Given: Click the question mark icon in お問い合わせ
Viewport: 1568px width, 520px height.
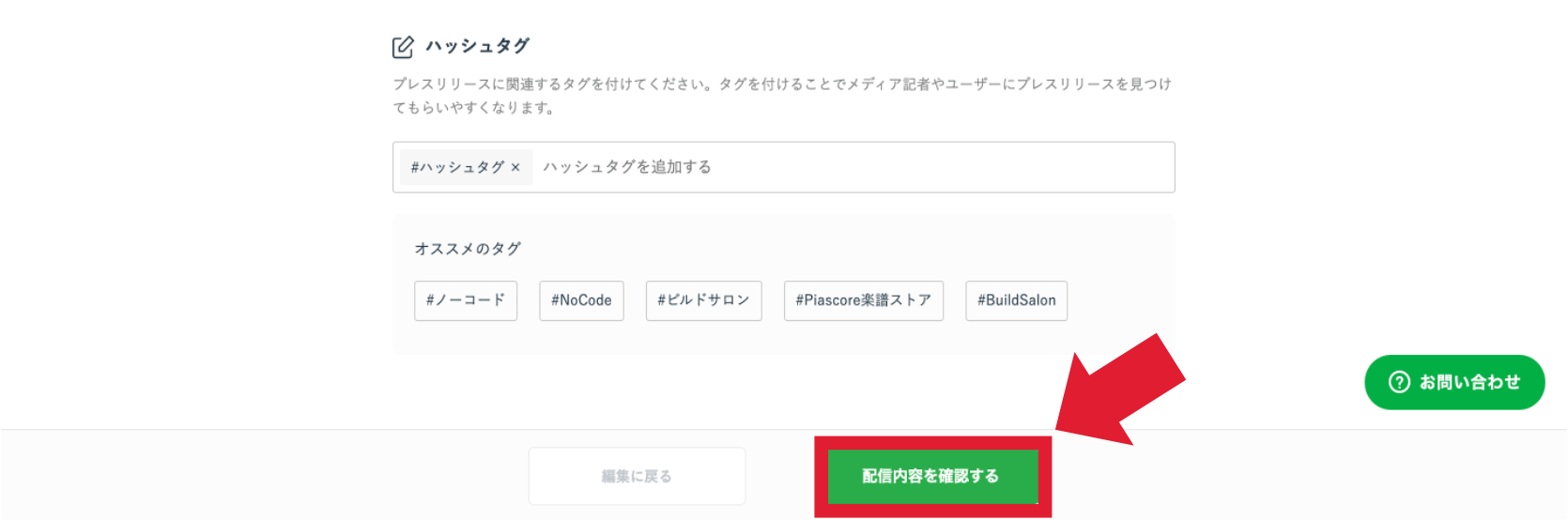Looking at the screenshot, I should [x=1399, y=382].
